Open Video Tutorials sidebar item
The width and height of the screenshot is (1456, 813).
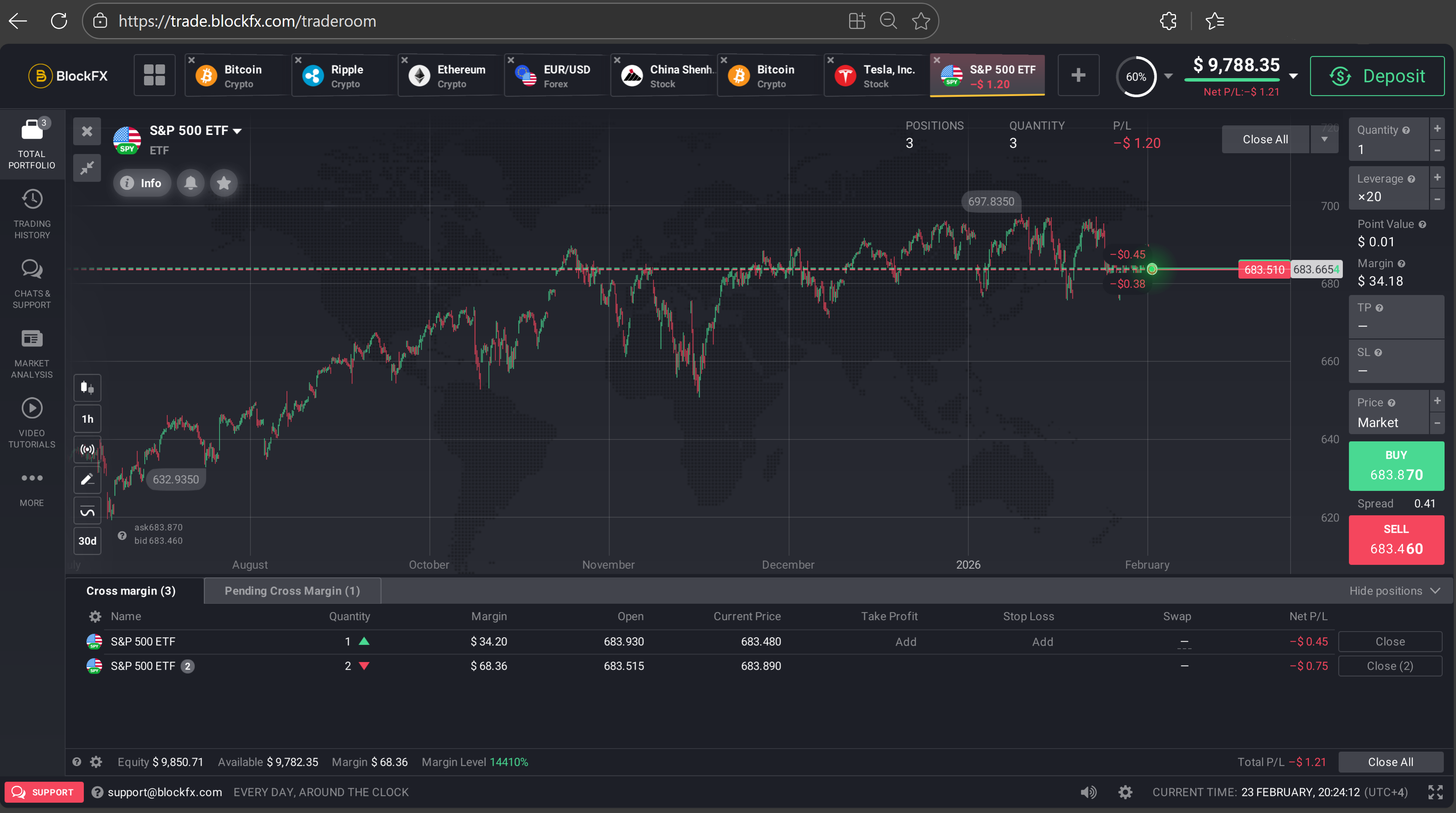tap(32, 422)
